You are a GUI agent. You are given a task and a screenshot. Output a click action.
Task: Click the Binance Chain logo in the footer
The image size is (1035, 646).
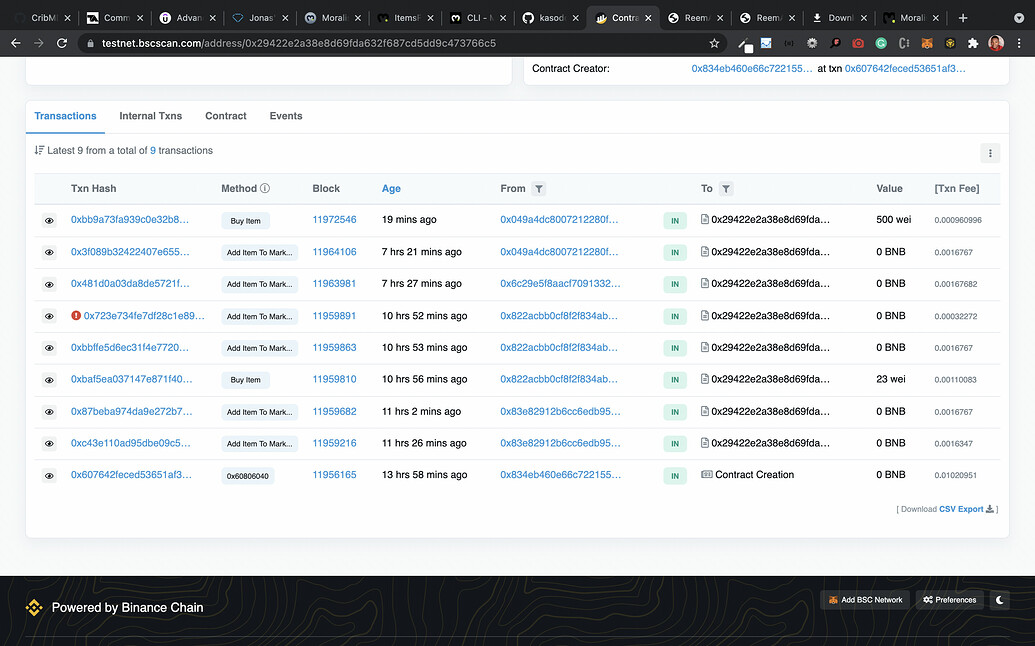(33, 607)
